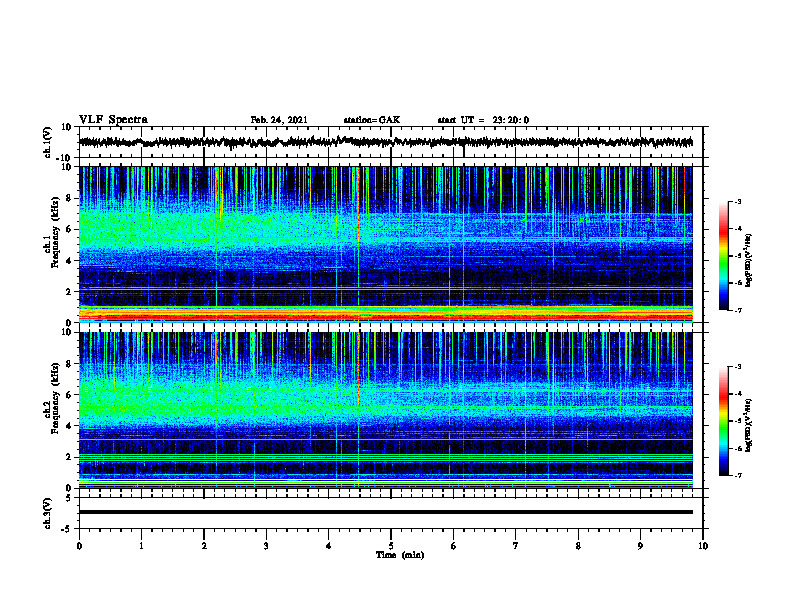792x612 pixels.
Task: Click time axis tick label '2'
Action: [204, 546]
